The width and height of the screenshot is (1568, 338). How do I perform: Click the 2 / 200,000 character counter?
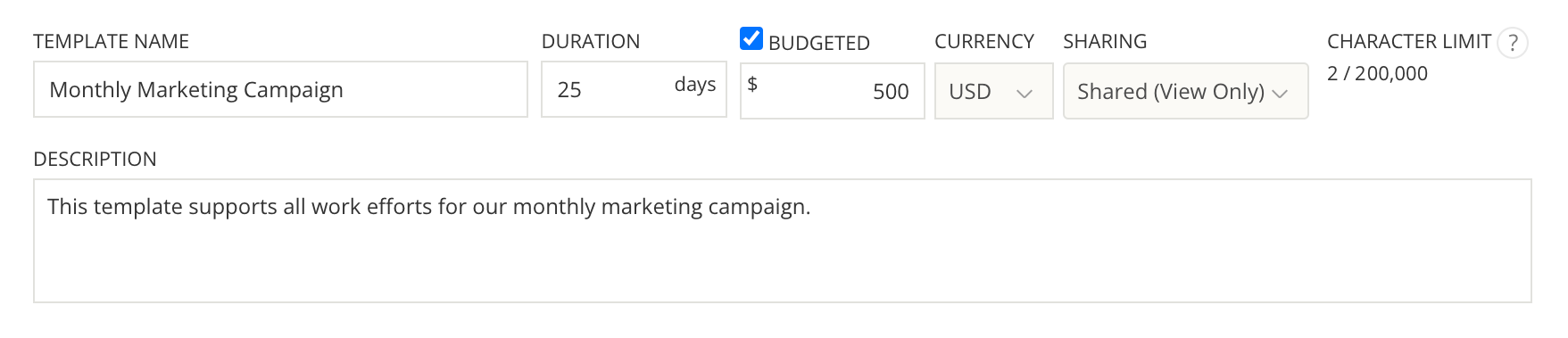coord(1377,74)
